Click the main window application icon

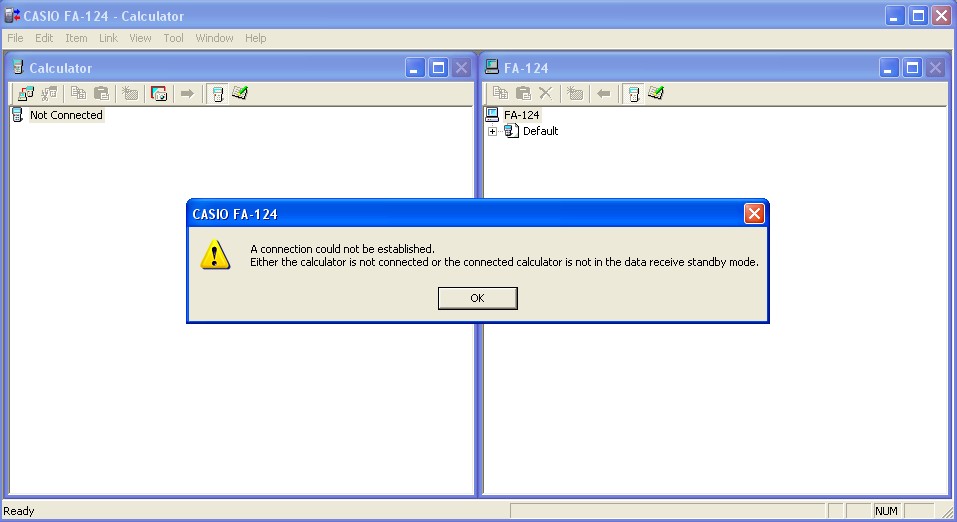pyautogui.click(x=12, y=16)
